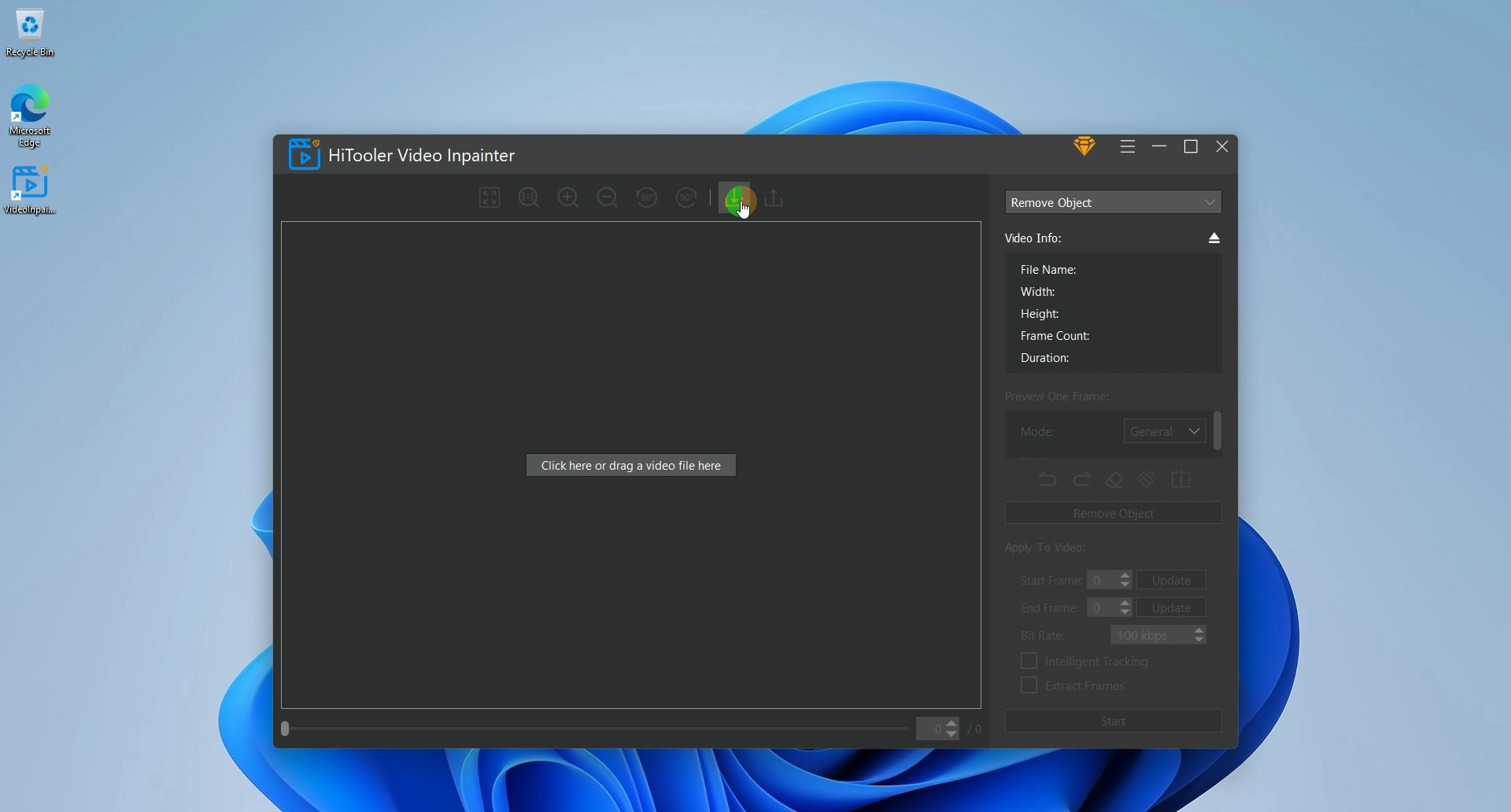Image resolution: width=1511 pixels, height=812 pixels.
Task: Zoom out on the video canvas
Action: click(608, 197)
